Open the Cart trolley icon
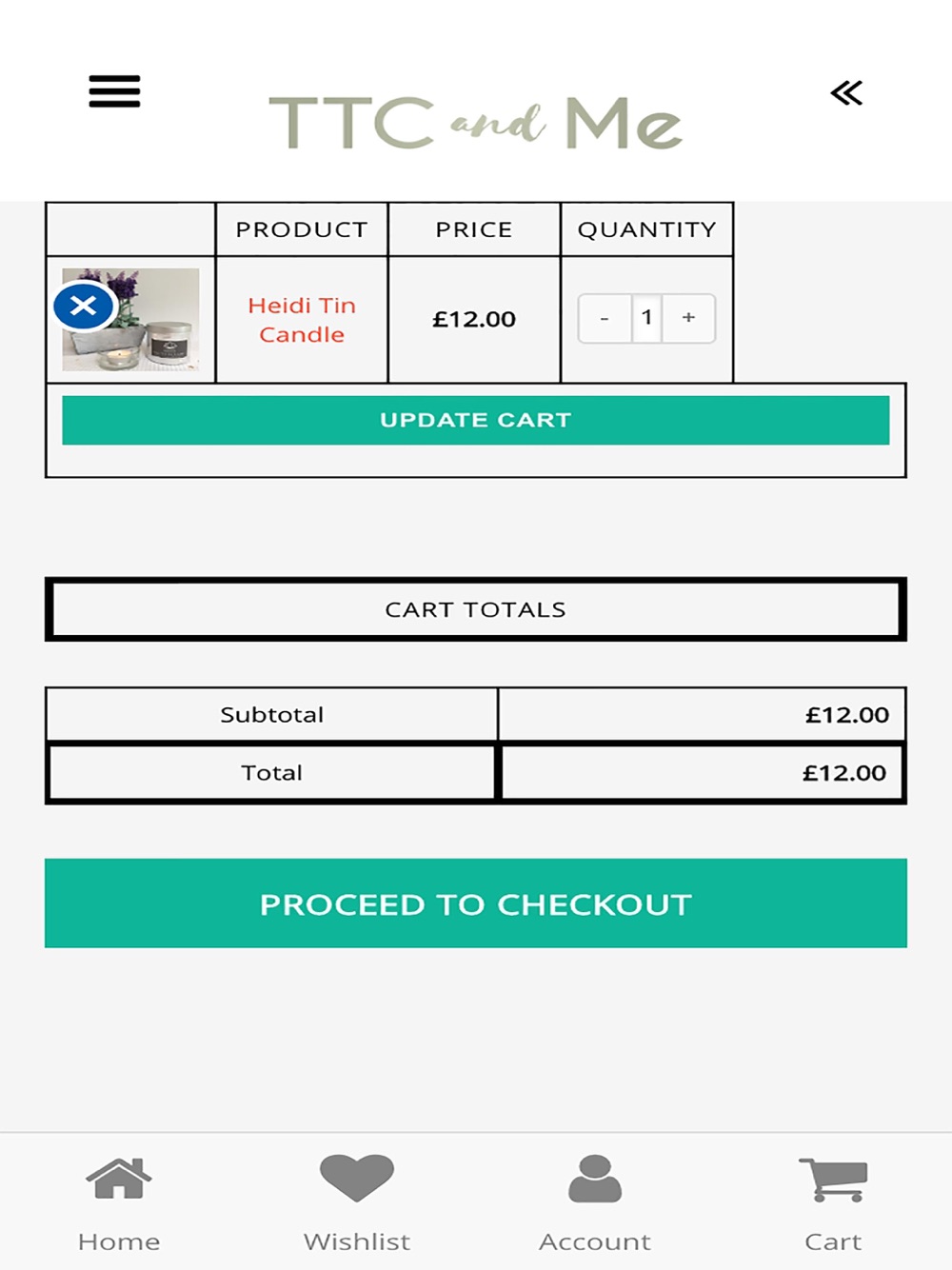The width and height of the screenshot is (952, 1270). click(x=833, y=1180)
